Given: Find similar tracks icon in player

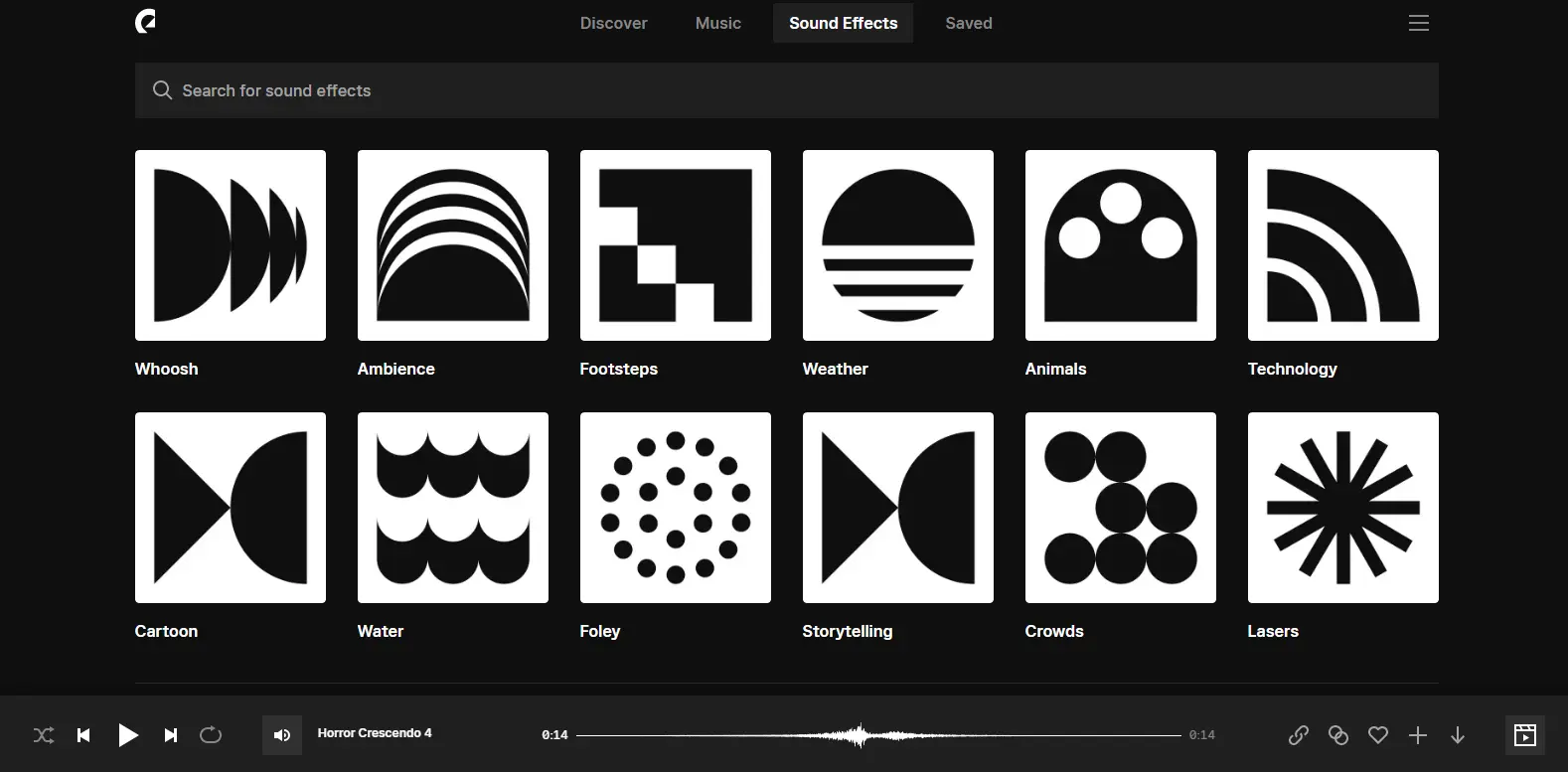Looking at the screenshot, I should pos(1338,735).
